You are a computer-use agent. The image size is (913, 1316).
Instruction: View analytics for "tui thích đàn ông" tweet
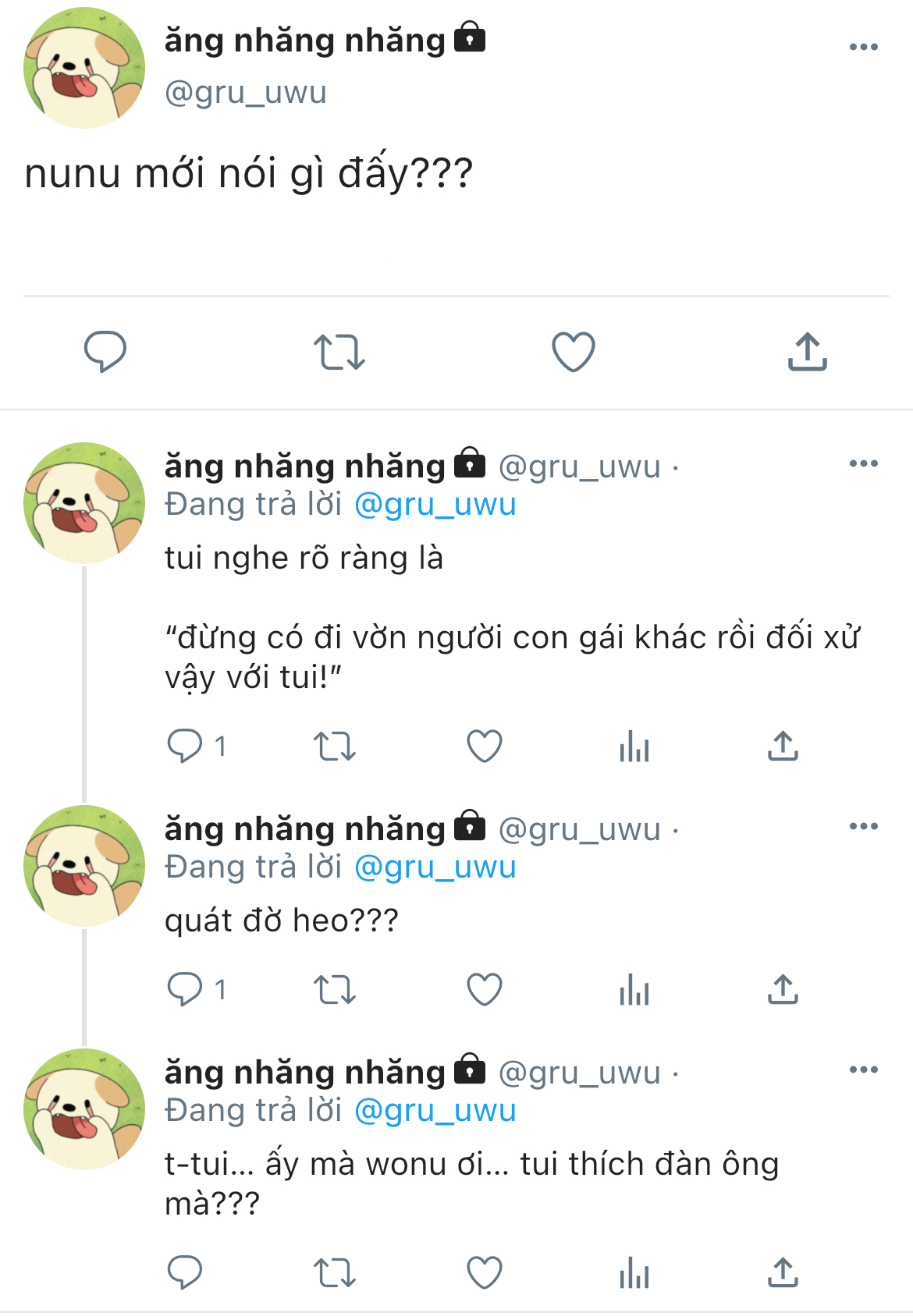tap(634, 1272)
